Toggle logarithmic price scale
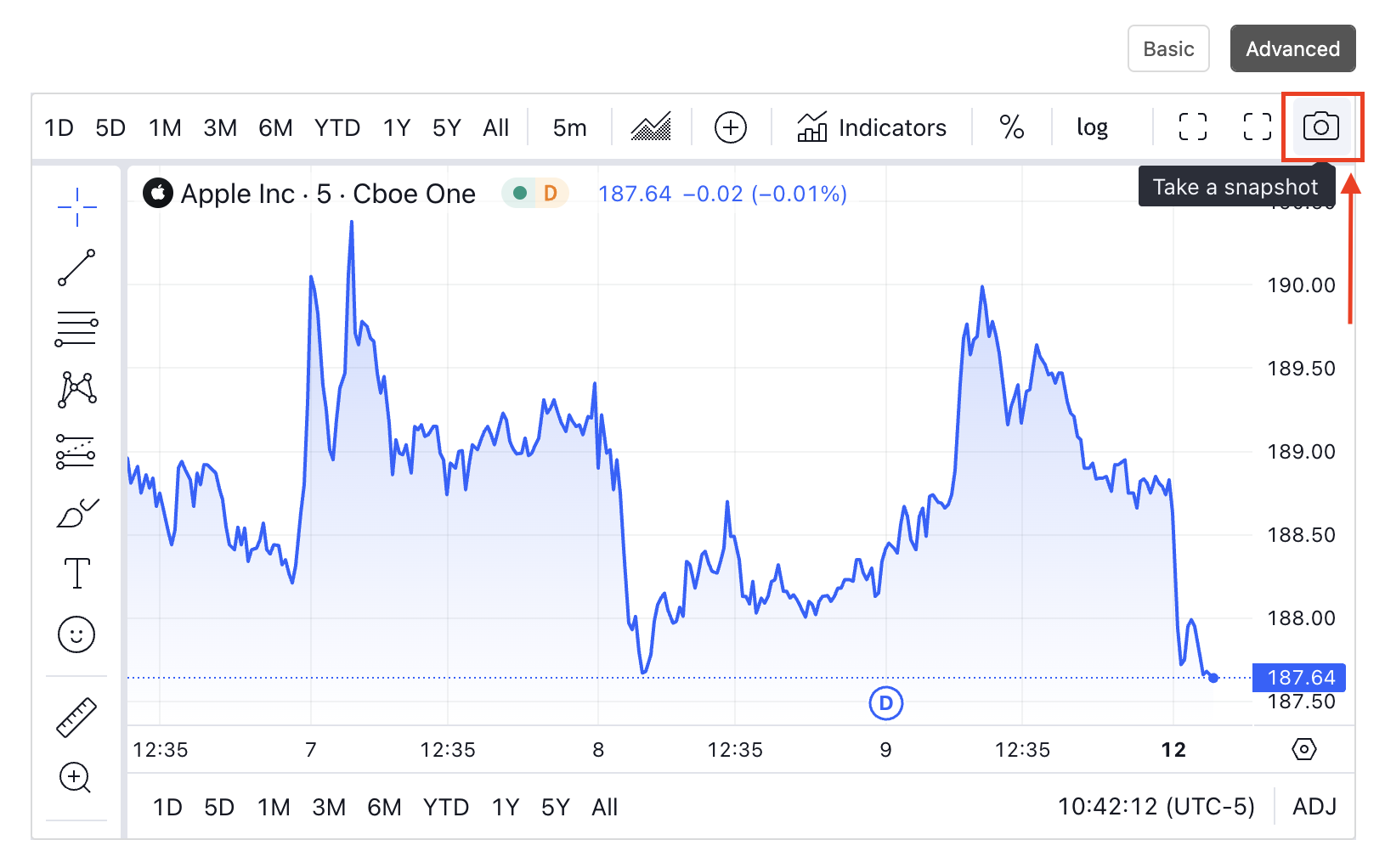Image resolution: width=1385 pixels, height=868 pixels. [1090, 127]
